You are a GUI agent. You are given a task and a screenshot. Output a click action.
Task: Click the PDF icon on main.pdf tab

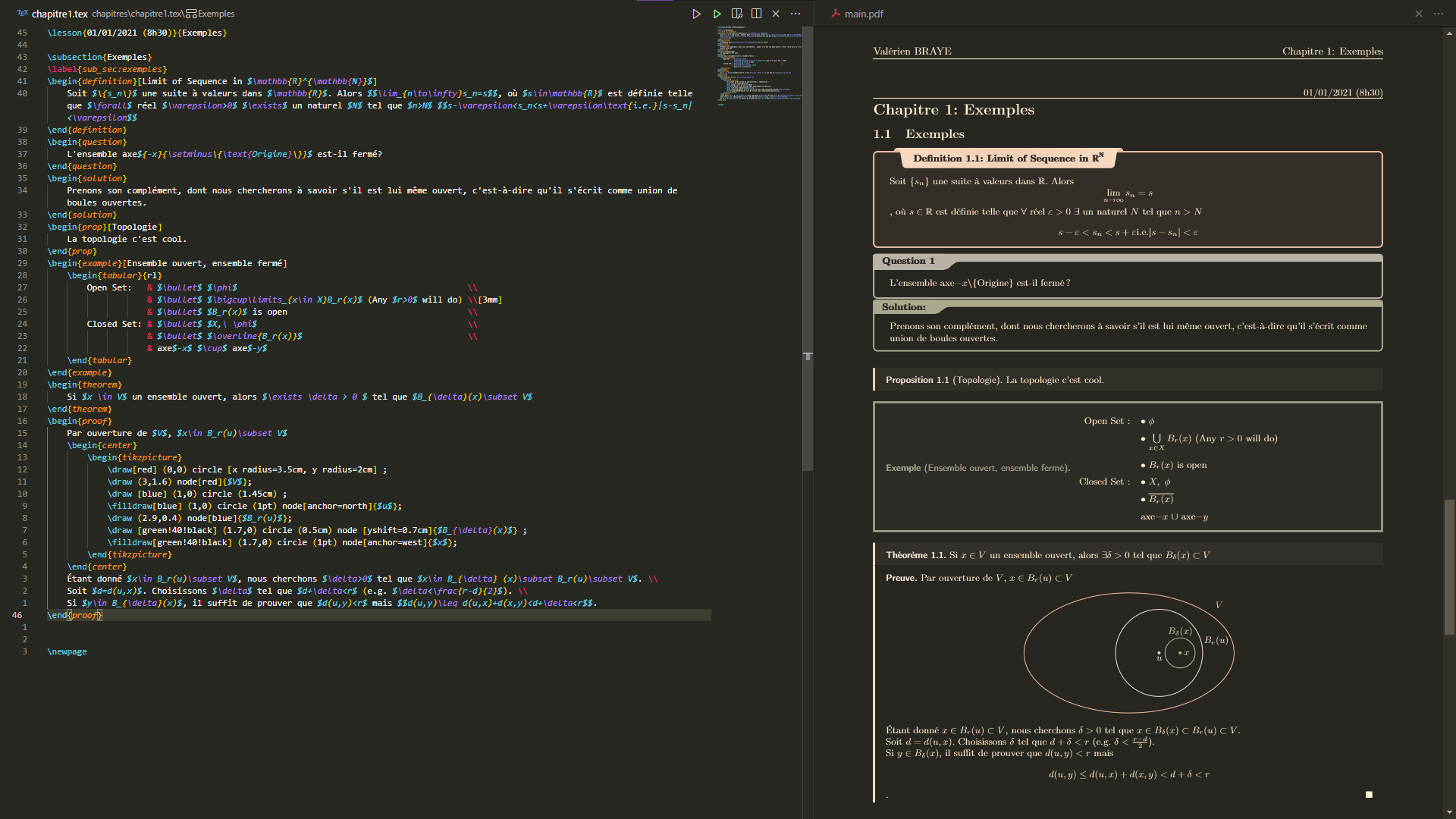click(836, 14)
